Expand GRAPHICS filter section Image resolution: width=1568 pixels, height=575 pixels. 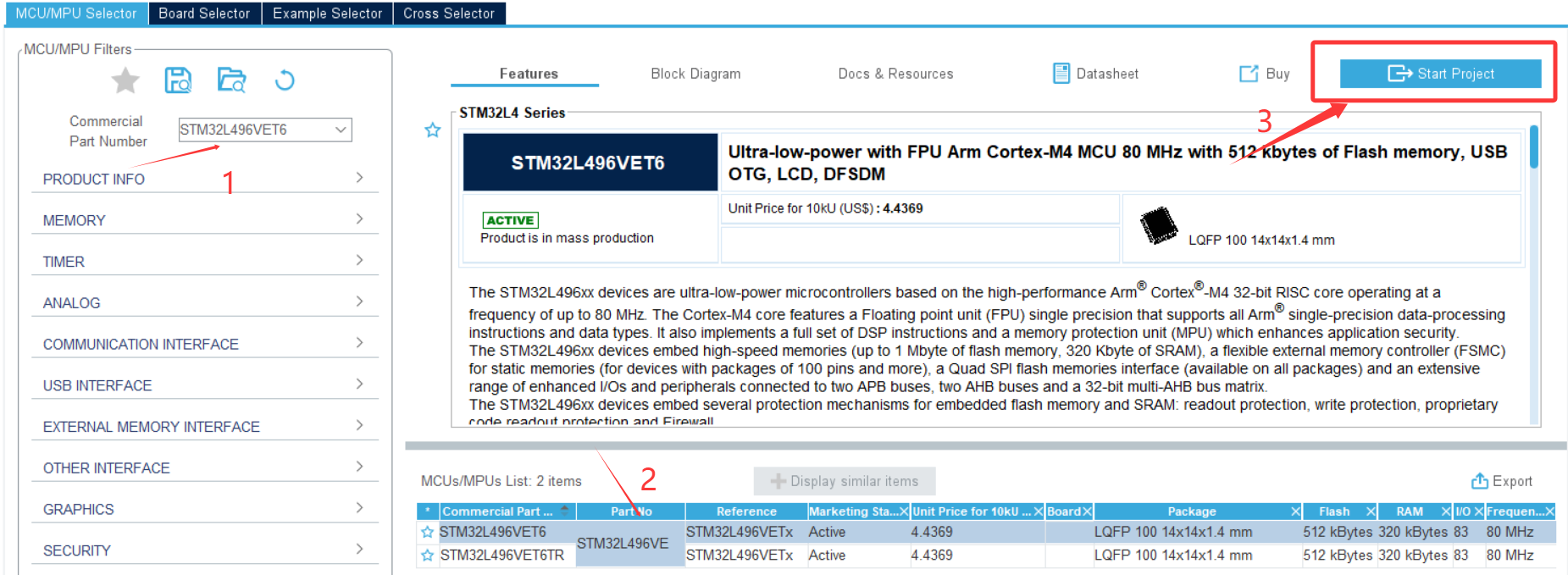point(204,509)
